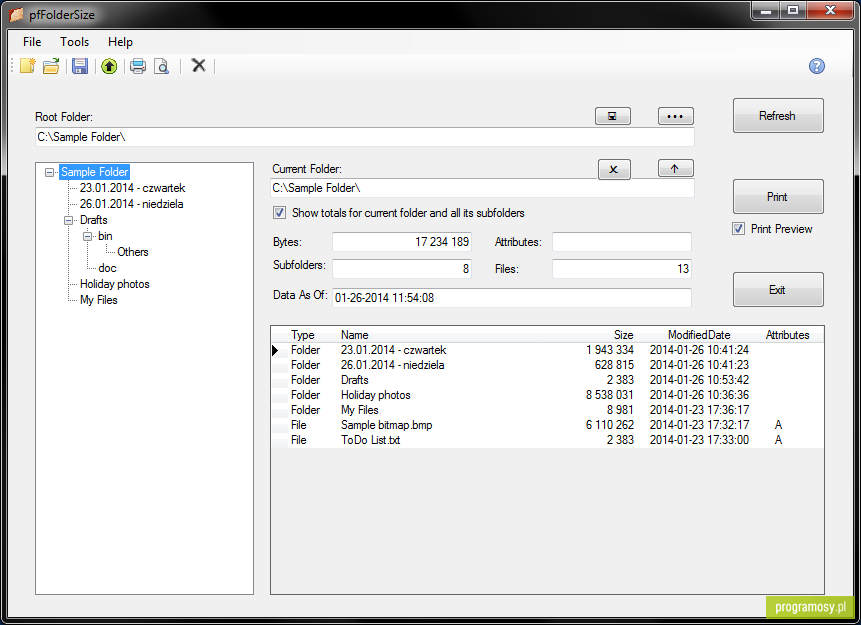Click My Files in the file list
The width and height of the screenshot is (861, 625).
pos(360,410)
